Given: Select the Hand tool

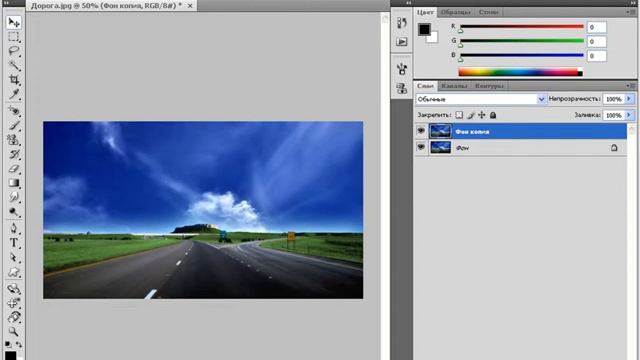Looking at the screenshot, I should point(14,317).
